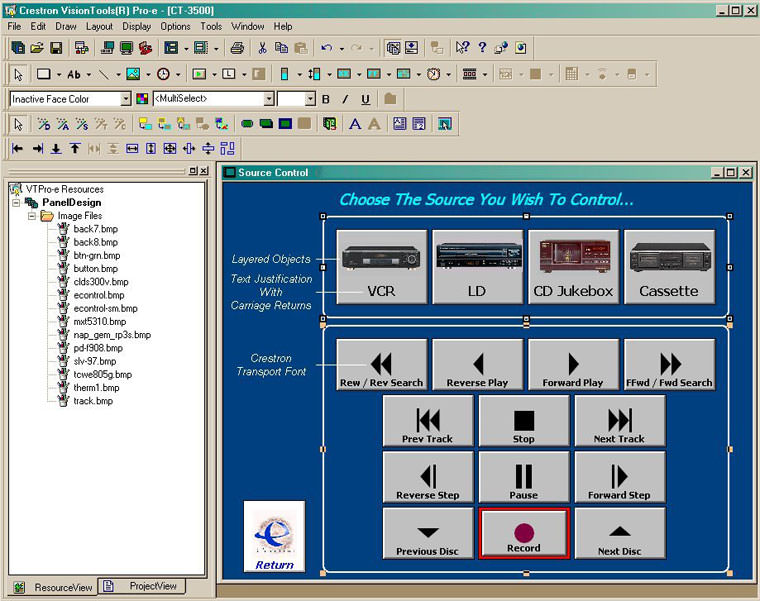The image size is (760, 601).
Task: Align selected objects to left edge
Action: pos(18,148)
